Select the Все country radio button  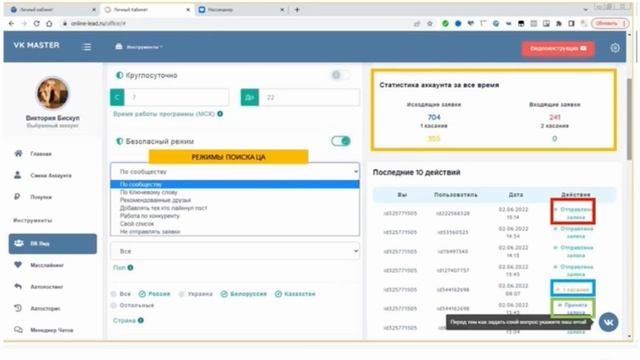point(113,294)
